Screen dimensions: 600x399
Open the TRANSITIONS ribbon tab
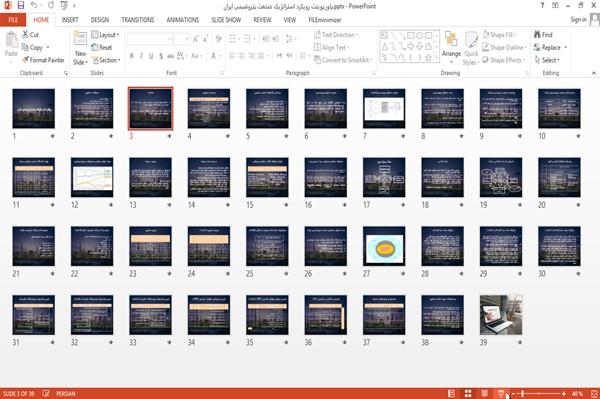[x=138, y=20]
